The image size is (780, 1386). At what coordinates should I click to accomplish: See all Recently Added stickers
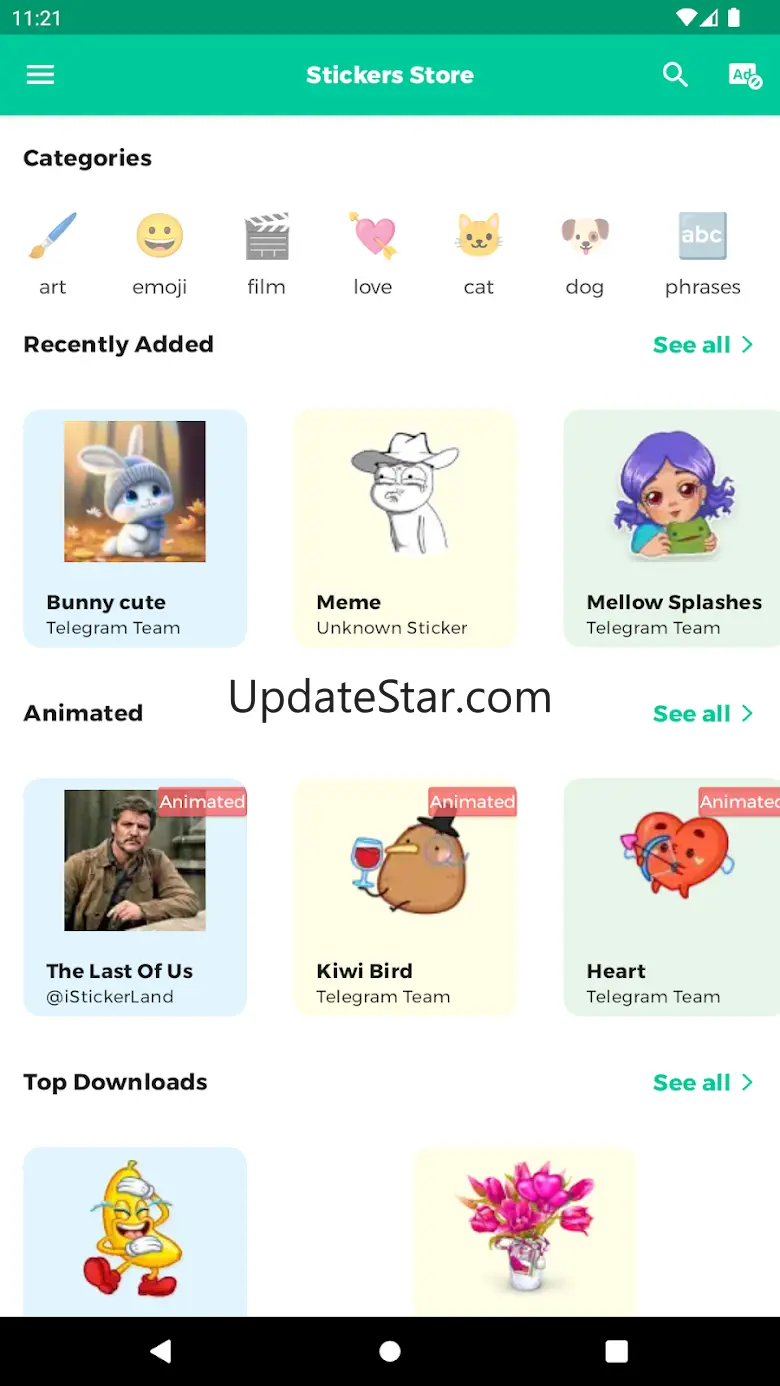tap(703, 345)
